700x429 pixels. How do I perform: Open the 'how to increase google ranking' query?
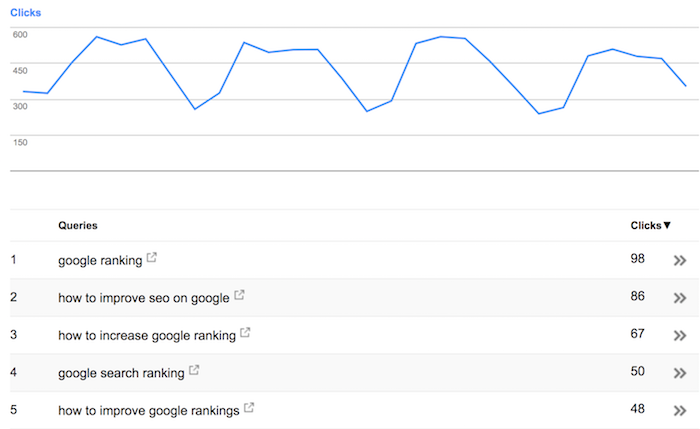click(147, 335)
